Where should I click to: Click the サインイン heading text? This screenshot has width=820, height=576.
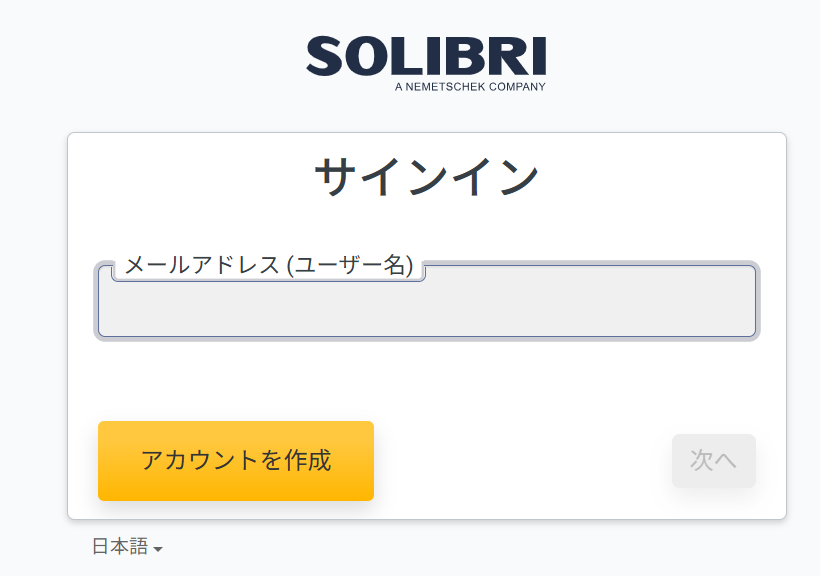click(426, 176)
